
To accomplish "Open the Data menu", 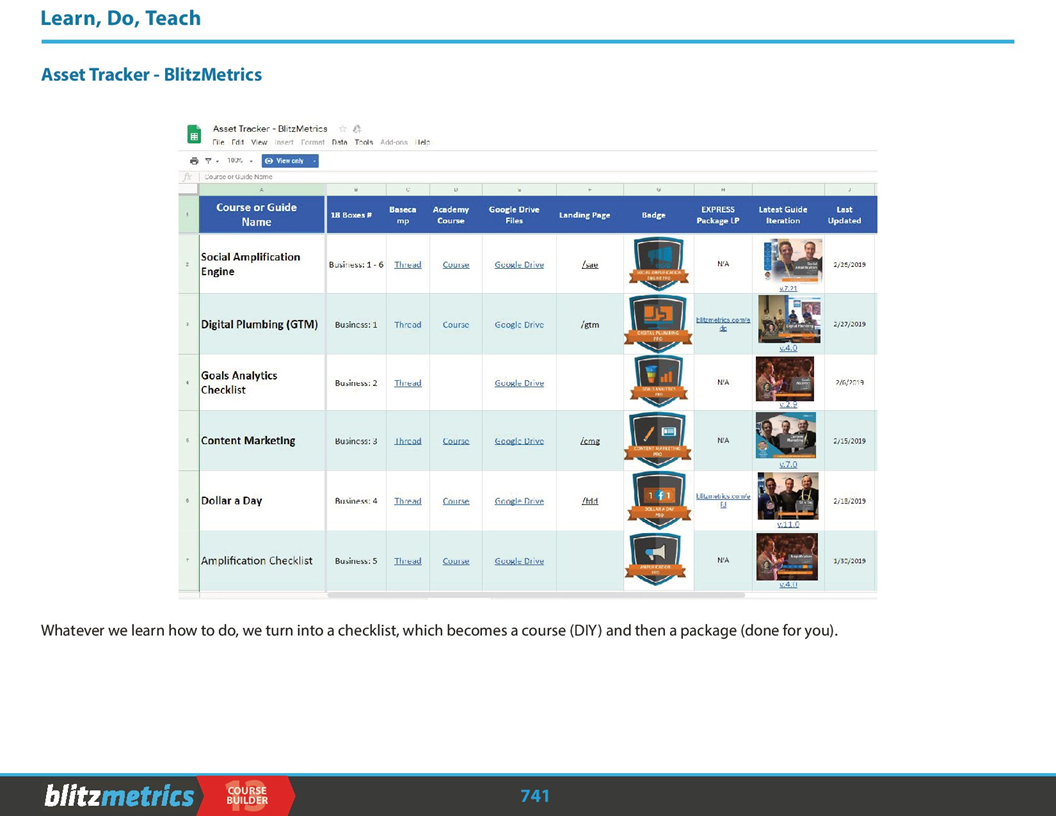I will 340,142.
